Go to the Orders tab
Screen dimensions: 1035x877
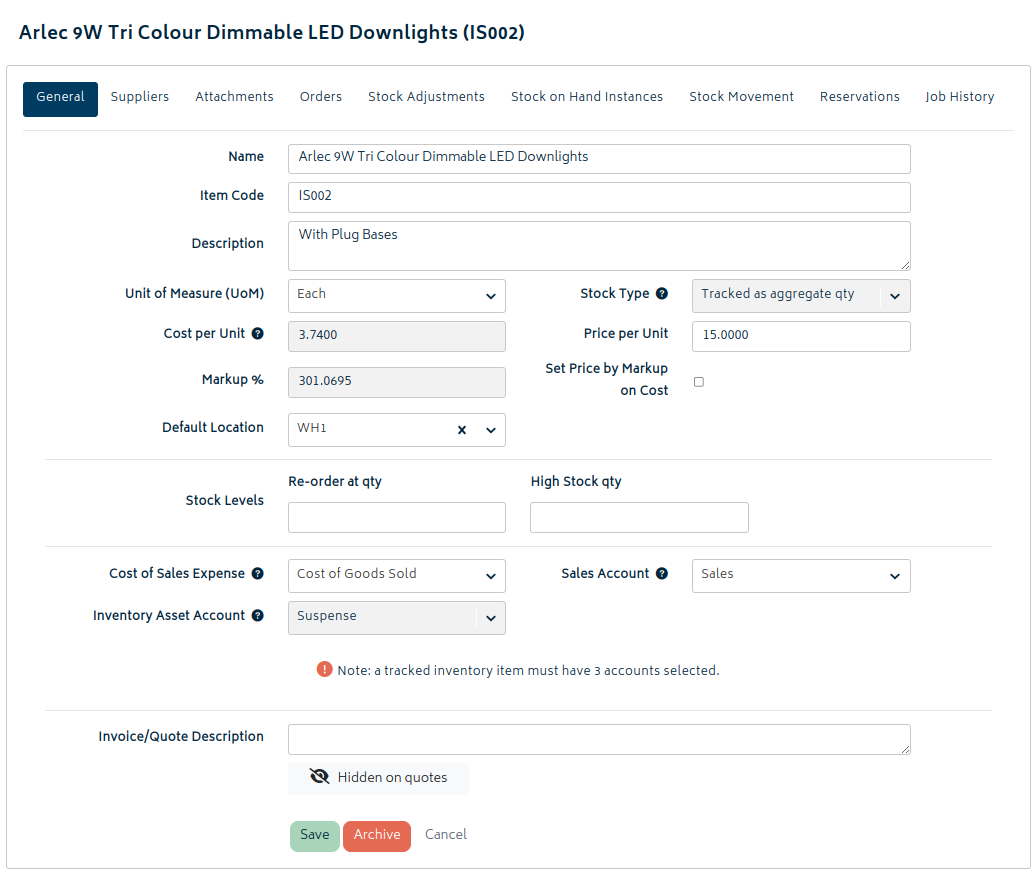point(321,97)
